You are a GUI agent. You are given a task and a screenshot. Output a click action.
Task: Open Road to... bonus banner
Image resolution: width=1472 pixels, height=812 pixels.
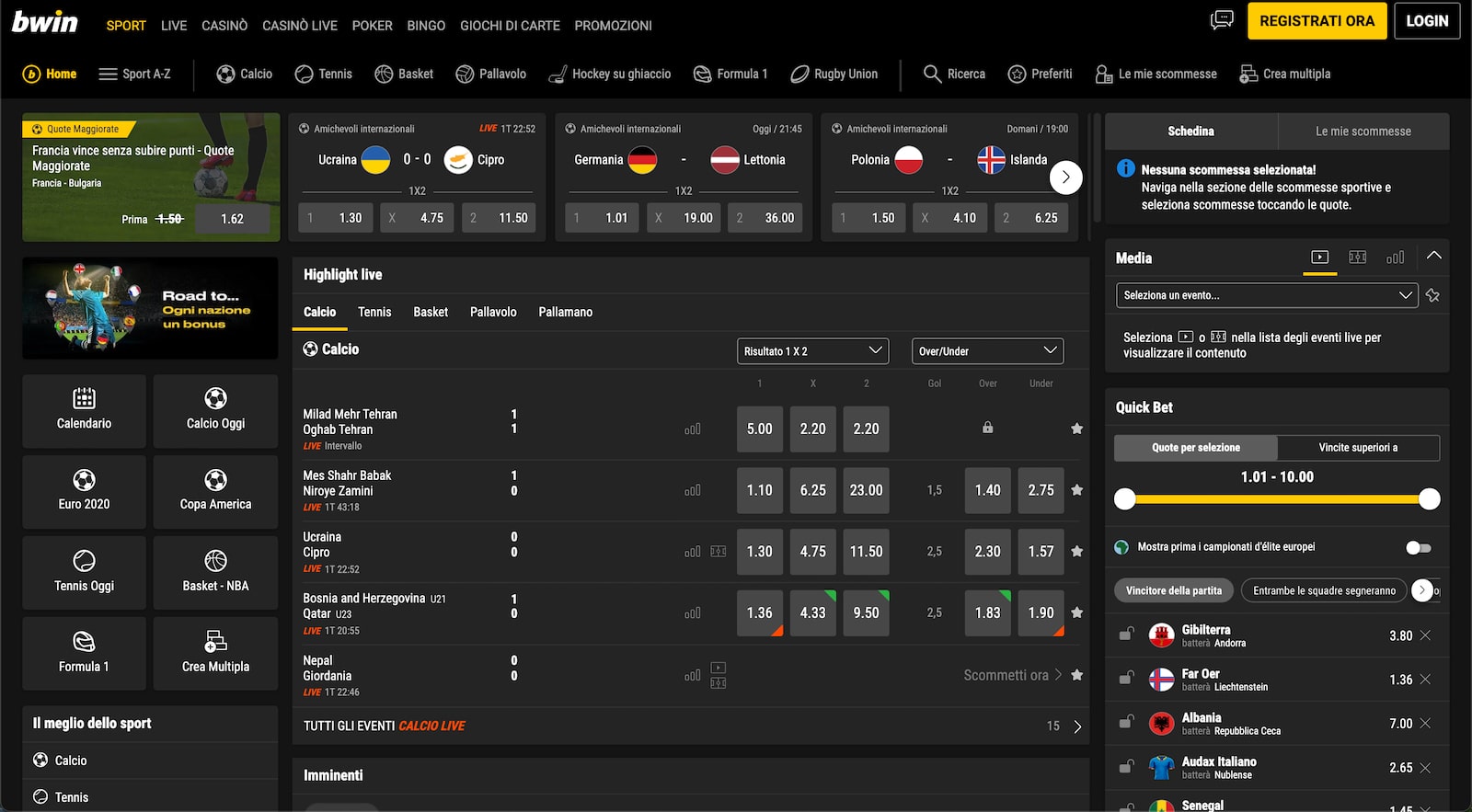[150, 308]
